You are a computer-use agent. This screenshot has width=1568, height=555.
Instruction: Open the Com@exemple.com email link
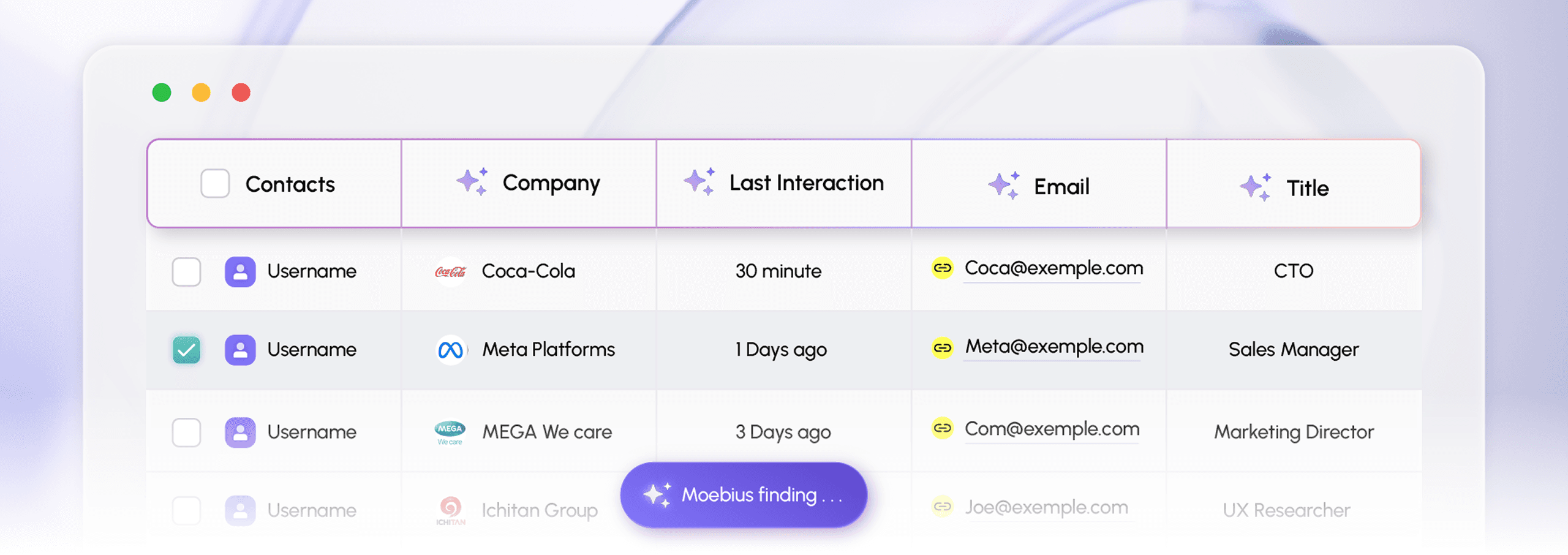click(x=1052, y=429)
